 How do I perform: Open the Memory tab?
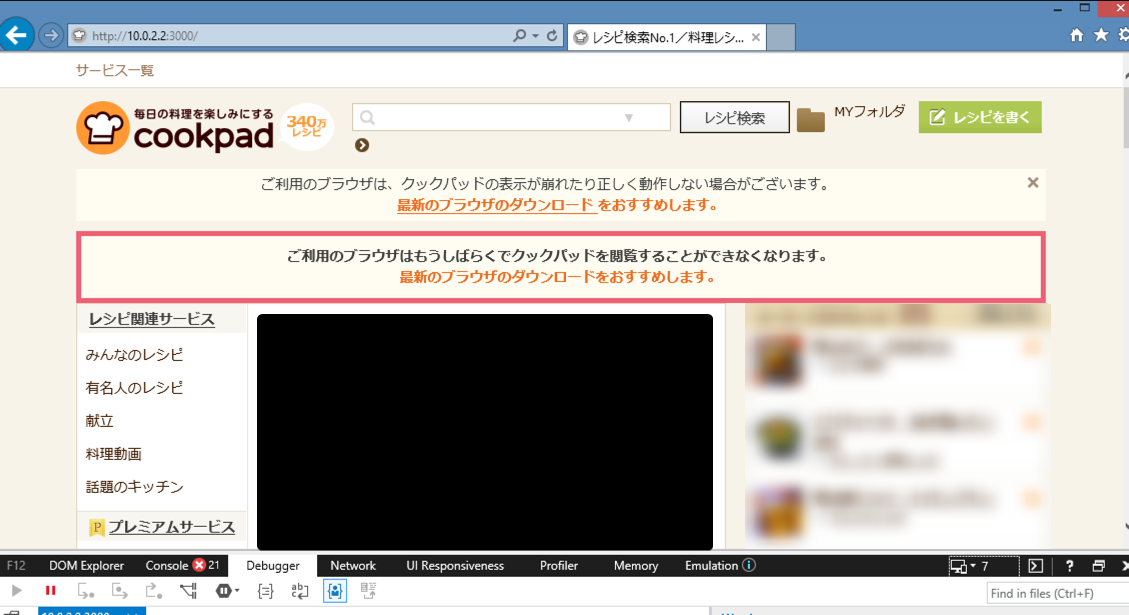pyautogui.click(x=636, y=566)
